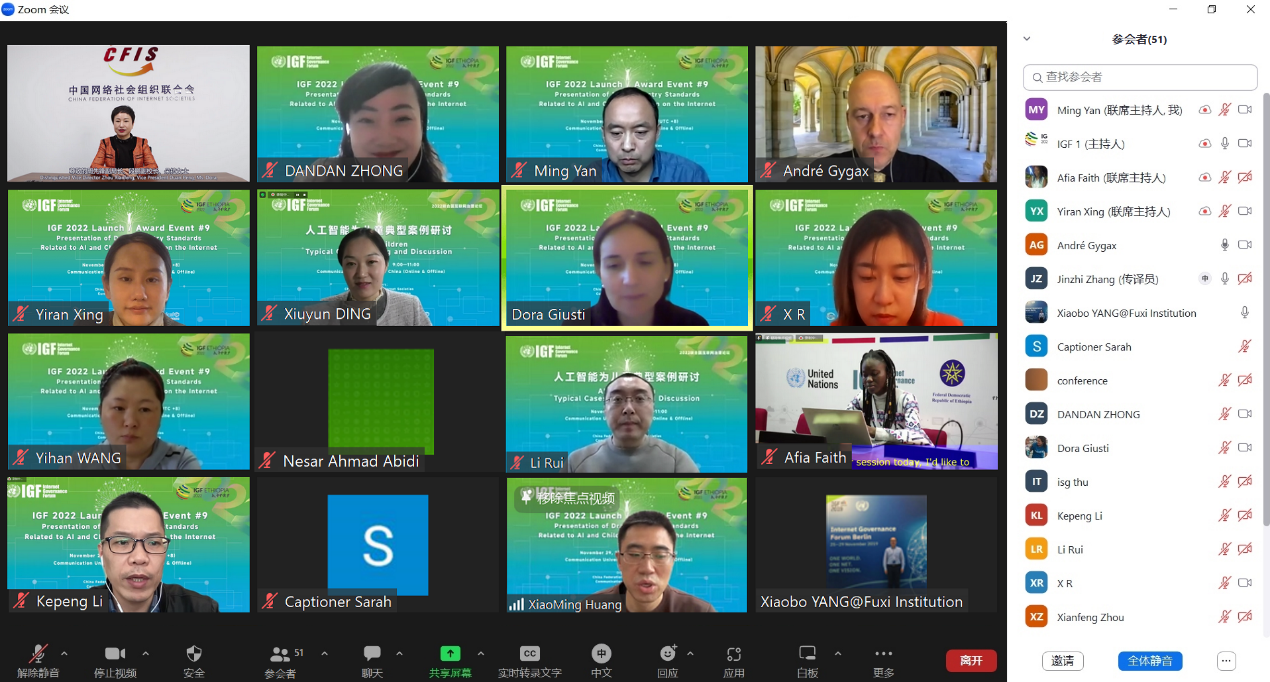Toggle Afia Faith's muted microphone in participant list
Viewport: 1270px width, 682px height.
pyautogui.click(x=1224, y=178)
